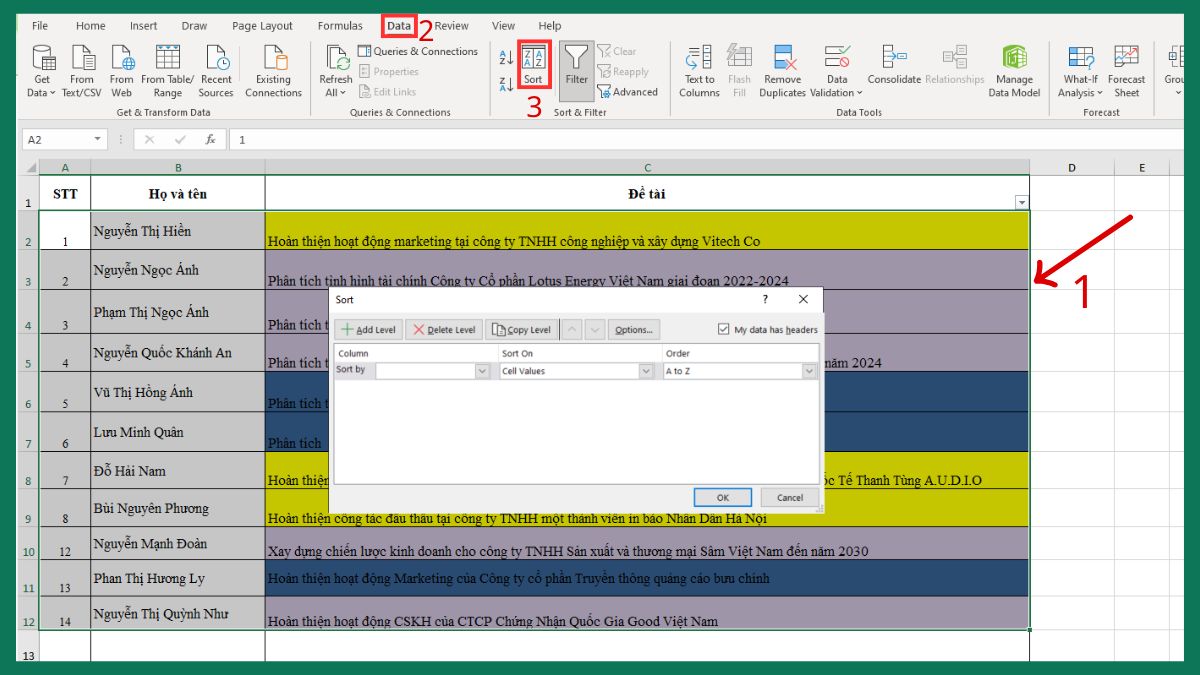This screenshot has width=1200, height=675.
Task: Click OK to apply the sort
Action: point(723,497)
